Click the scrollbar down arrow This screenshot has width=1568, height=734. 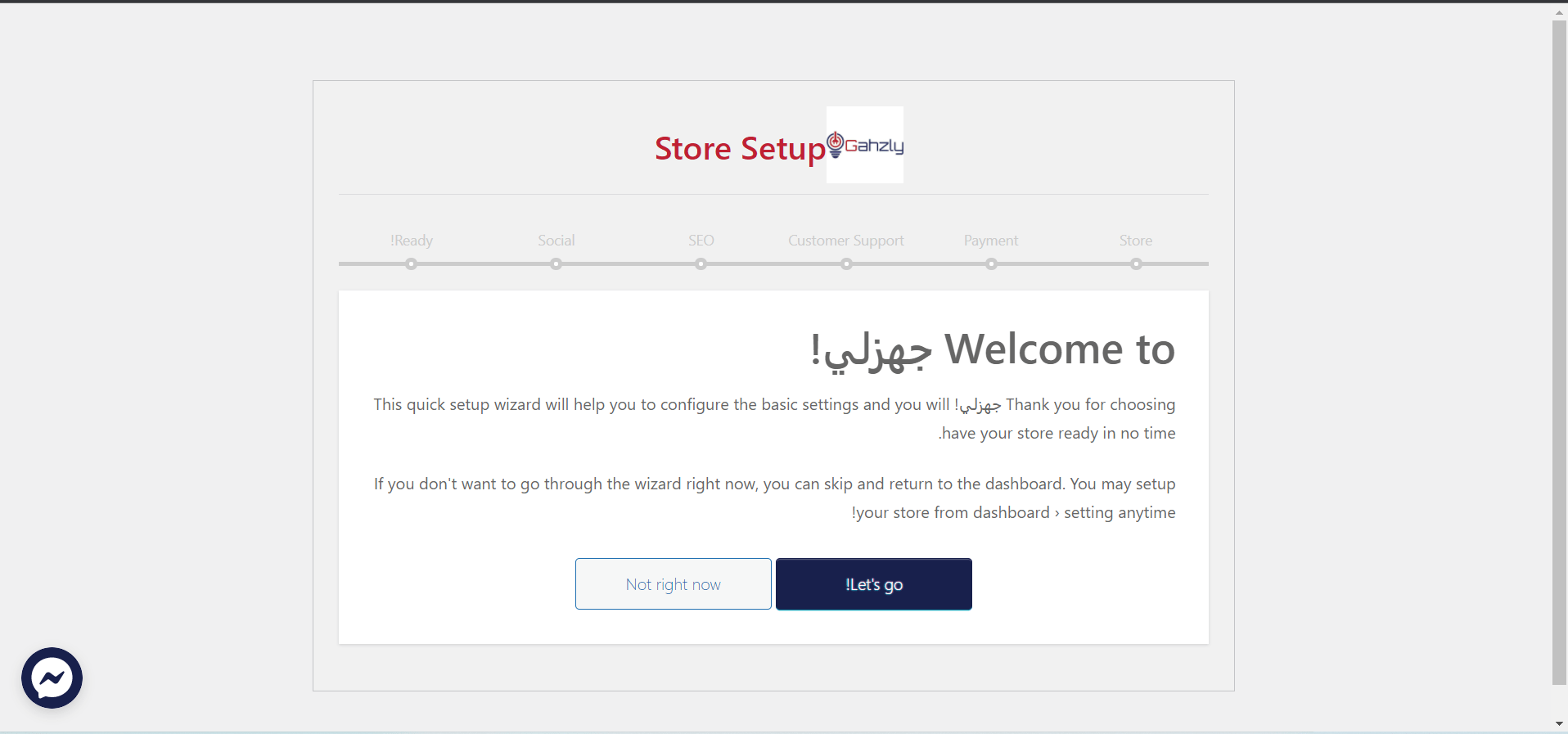(1559, 723)
